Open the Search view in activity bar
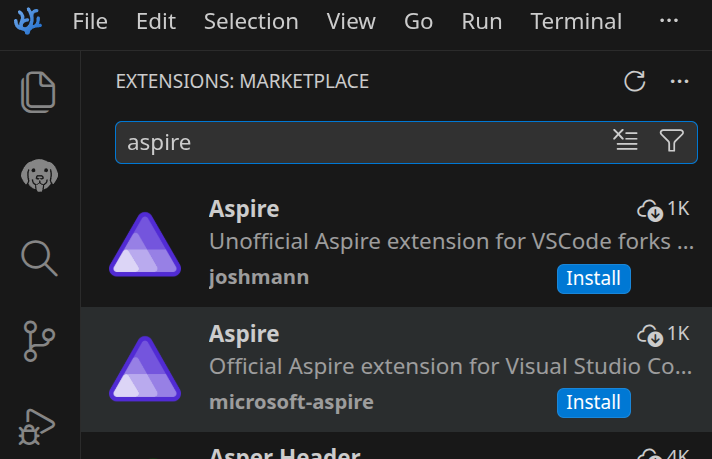 [x=39, y=258]
